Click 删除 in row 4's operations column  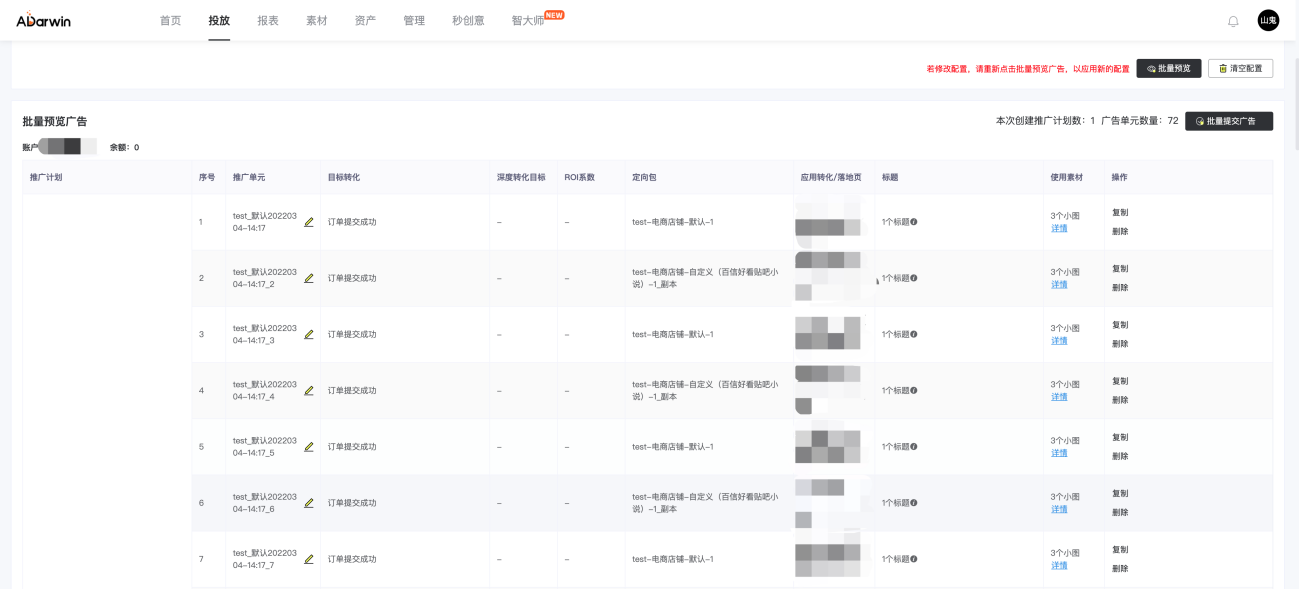pos(1120,397)
